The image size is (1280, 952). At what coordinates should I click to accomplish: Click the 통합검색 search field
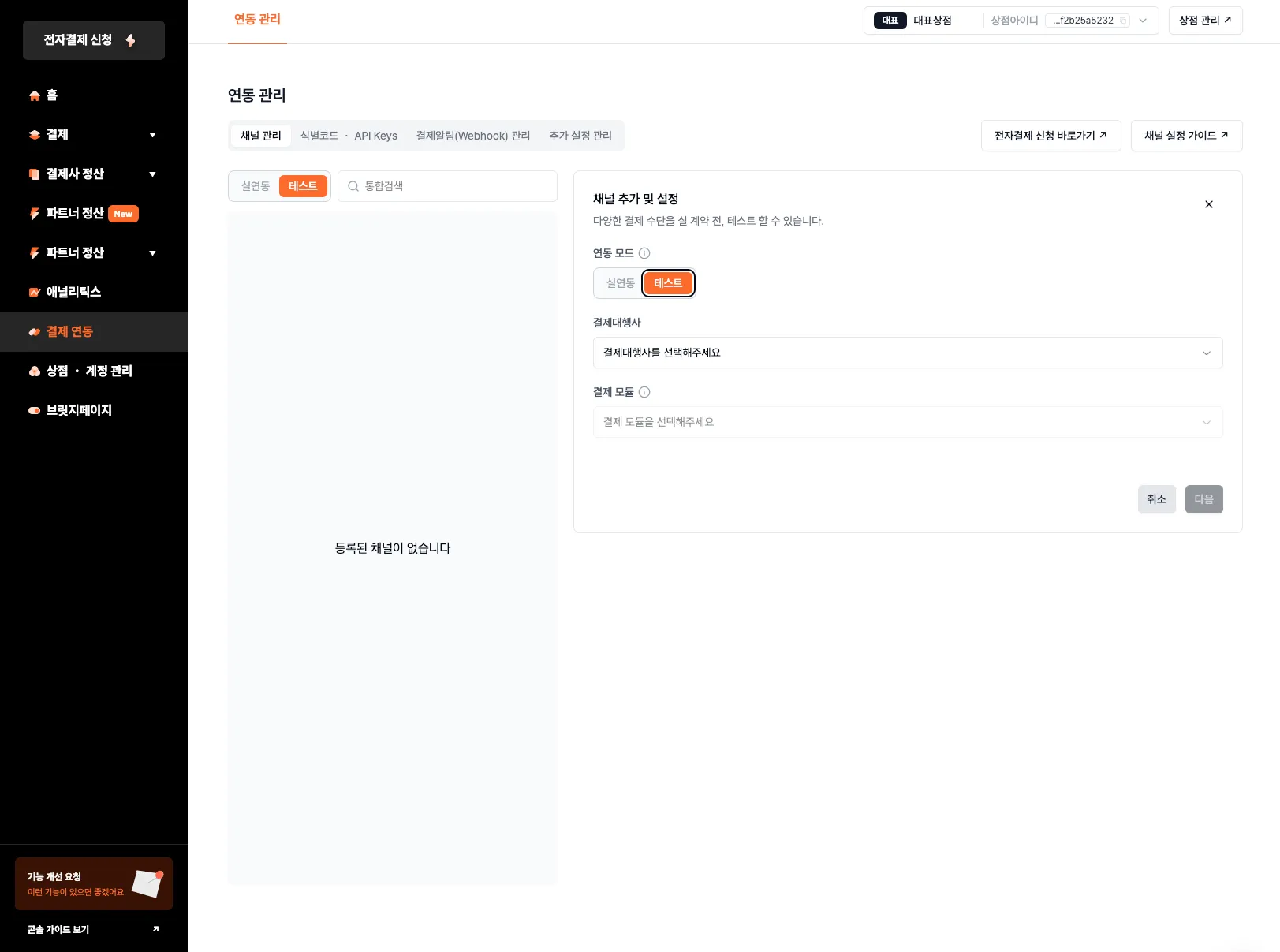coord(457,186)
